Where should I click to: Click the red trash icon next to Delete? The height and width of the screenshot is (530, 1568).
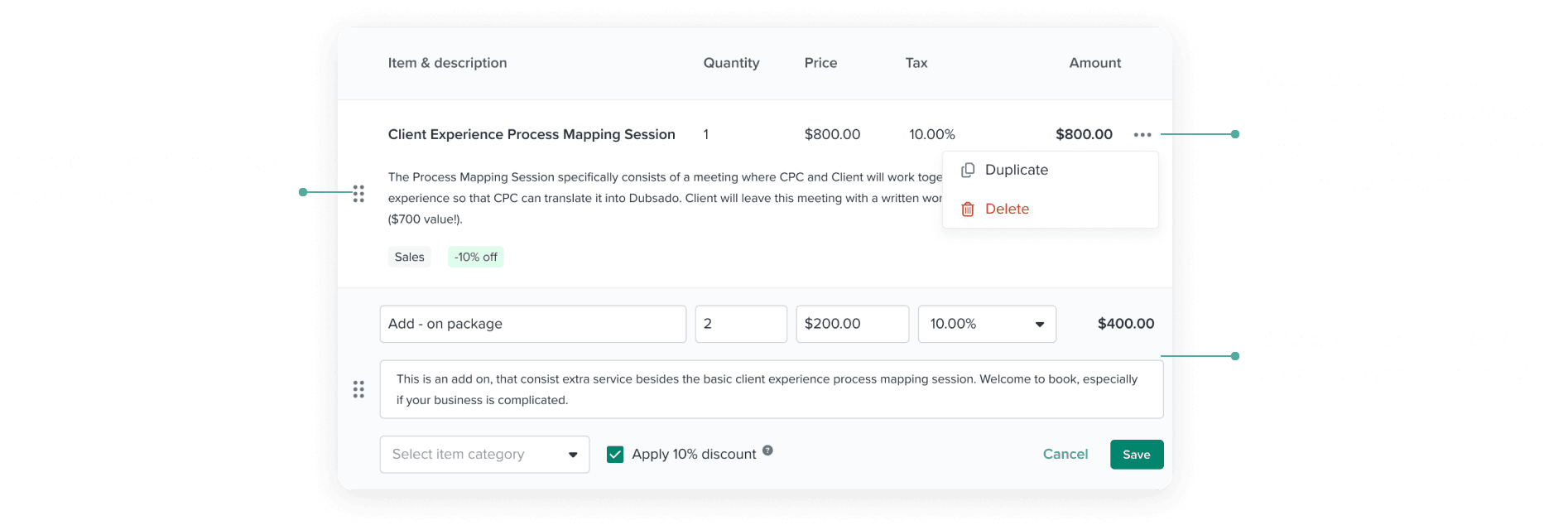[967, 209]
